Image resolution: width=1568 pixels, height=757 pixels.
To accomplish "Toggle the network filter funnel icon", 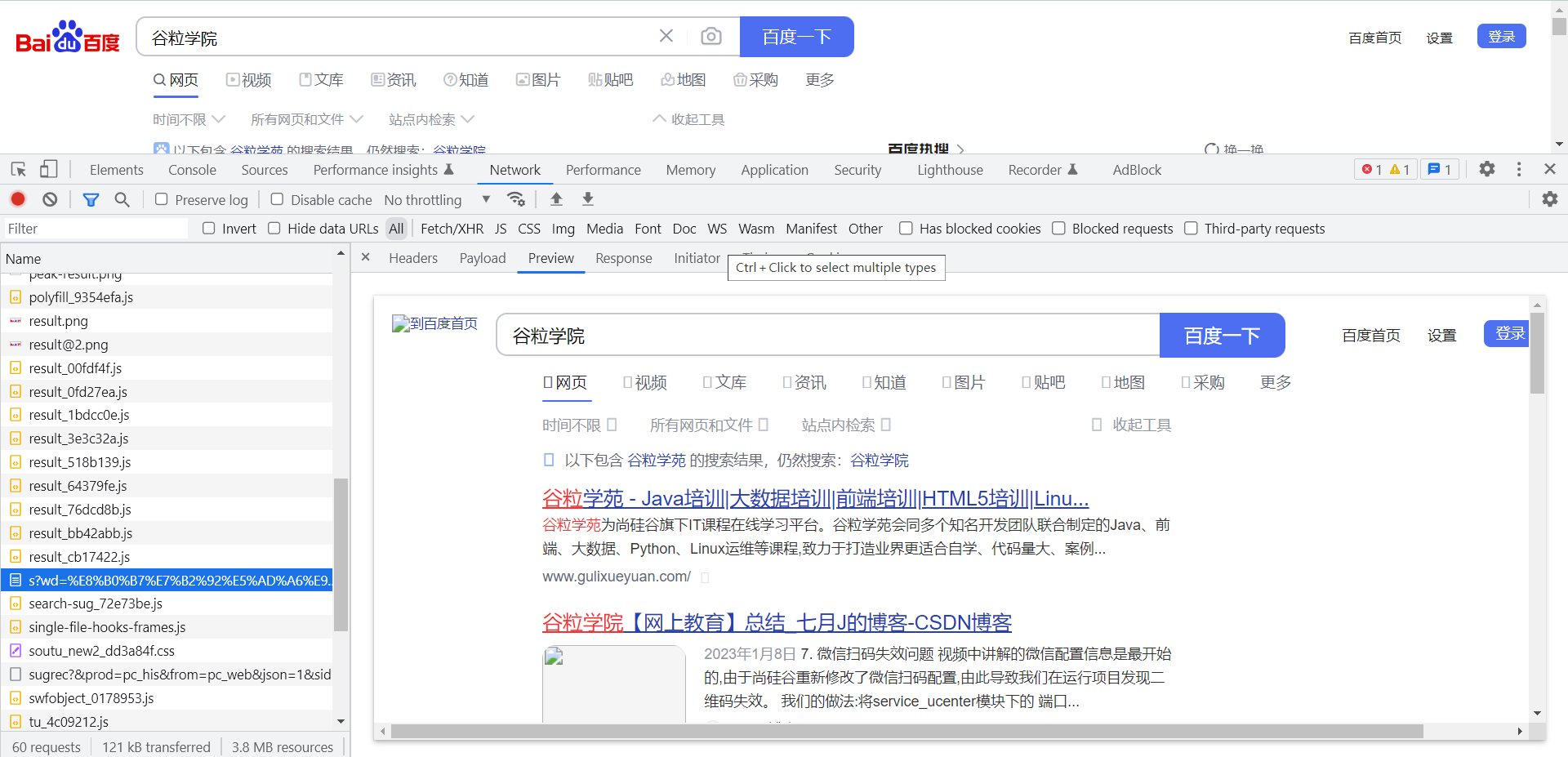I will click(91, 199).
